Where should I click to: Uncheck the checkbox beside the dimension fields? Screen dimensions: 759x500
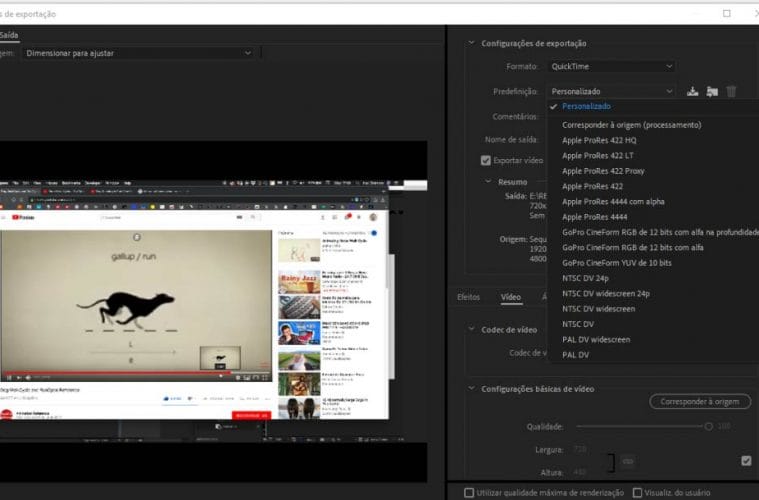[745, 461]
